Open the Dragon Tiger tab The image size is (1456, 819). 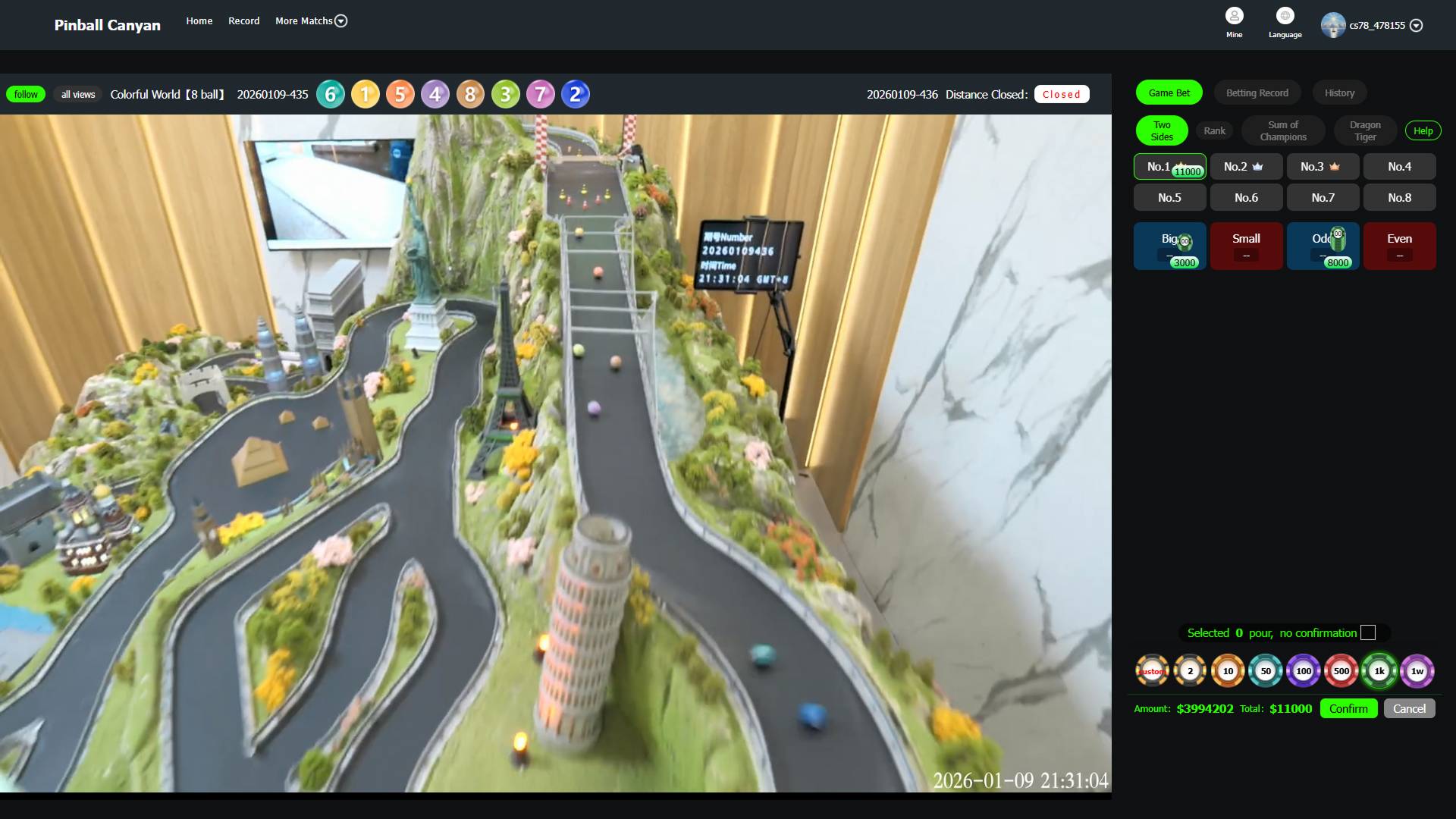click(x=1365, y=130)
